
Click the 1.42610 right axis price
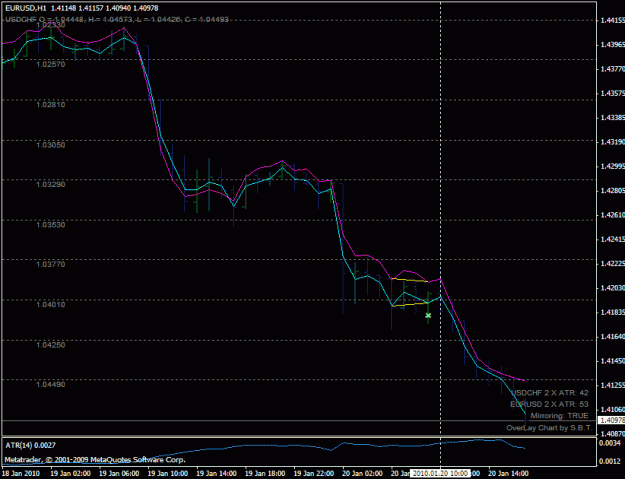coord(612,215)
